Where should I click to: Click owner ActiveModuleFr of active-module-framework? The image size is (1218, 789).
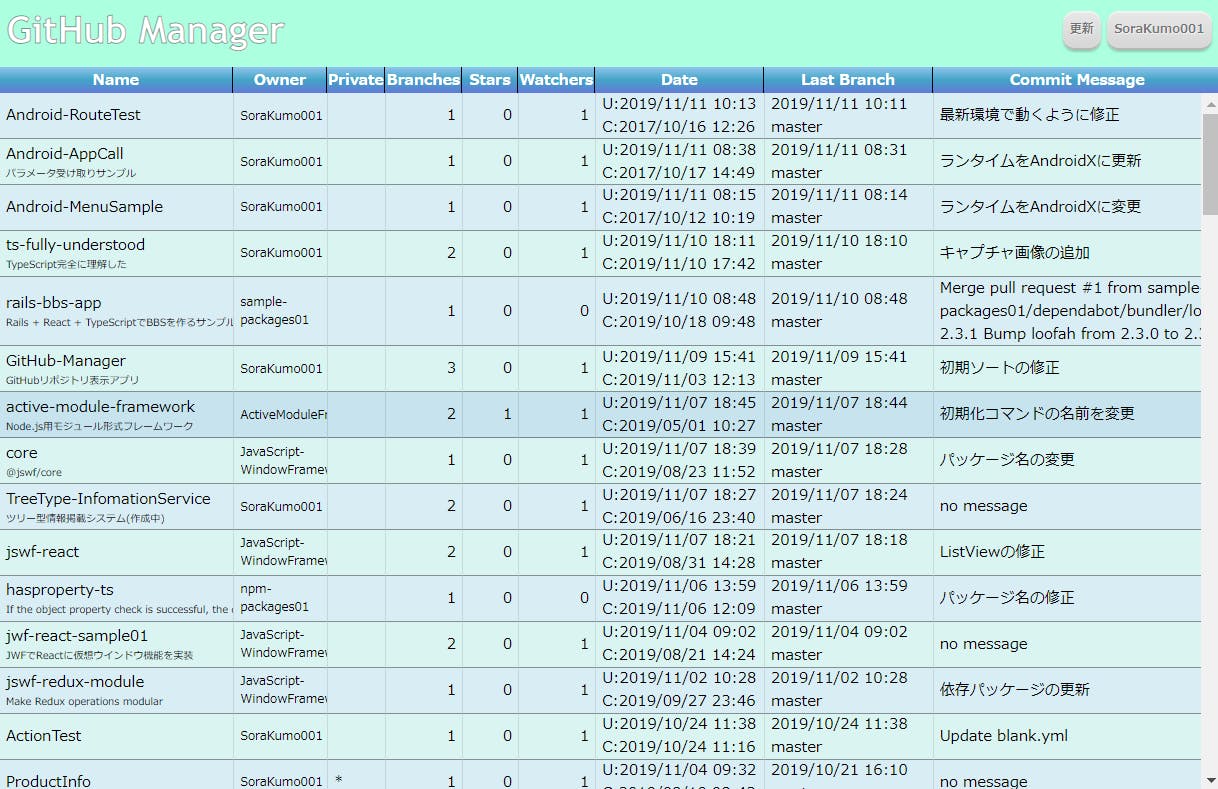point(283,414)
